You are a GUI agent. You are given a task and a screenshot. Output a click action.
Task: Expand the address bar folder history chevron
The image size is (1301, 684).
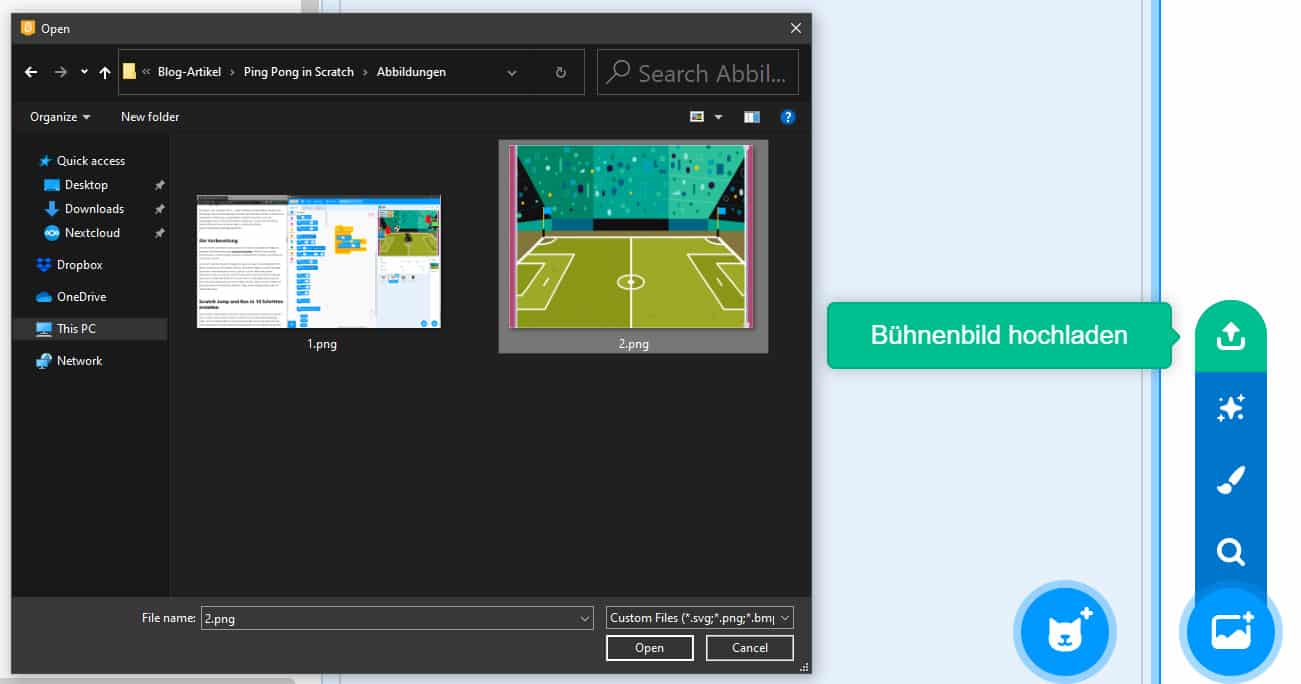511,72
